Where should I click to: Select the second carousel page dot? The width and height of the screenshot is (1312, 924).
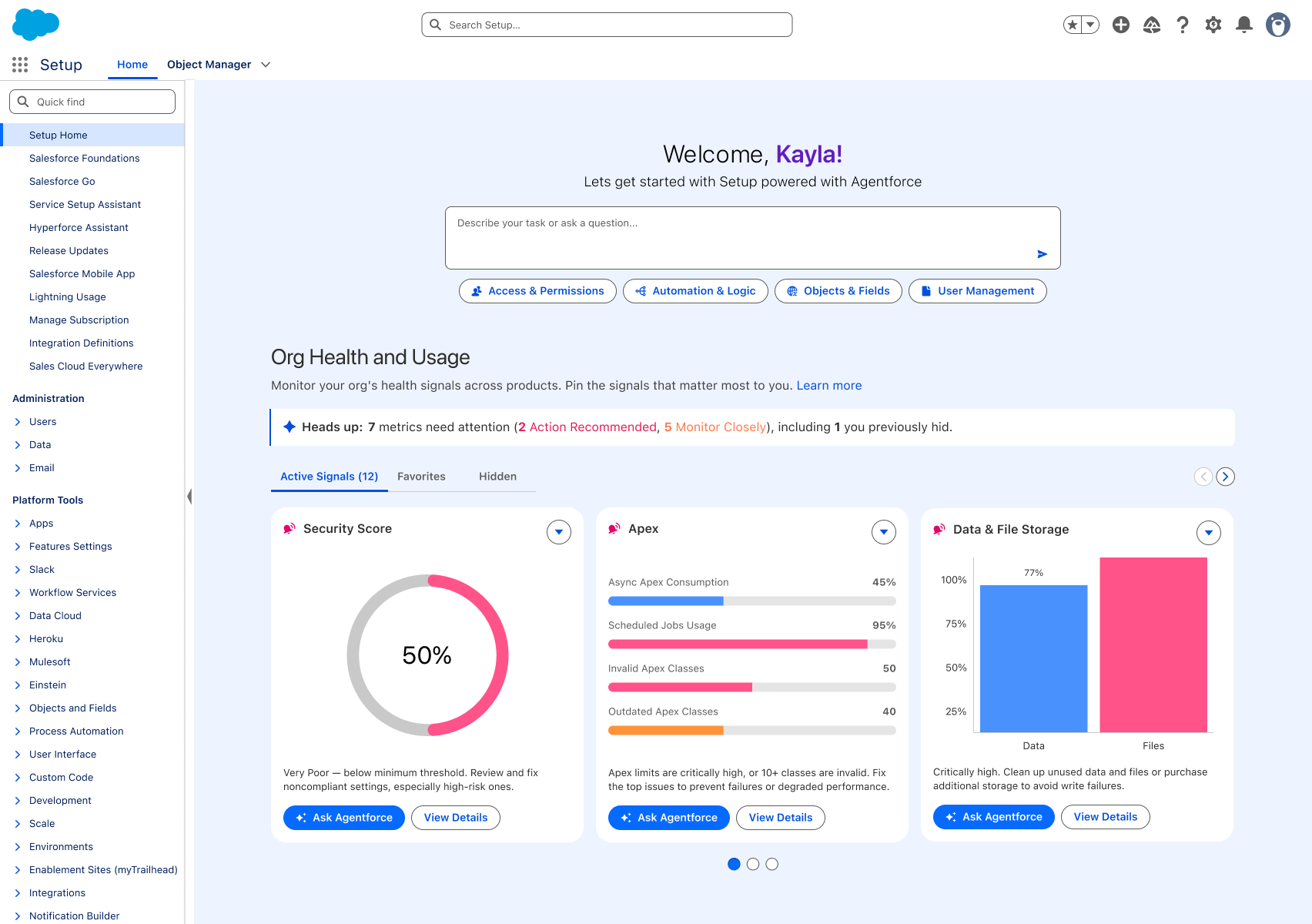(x=753, y=864)
